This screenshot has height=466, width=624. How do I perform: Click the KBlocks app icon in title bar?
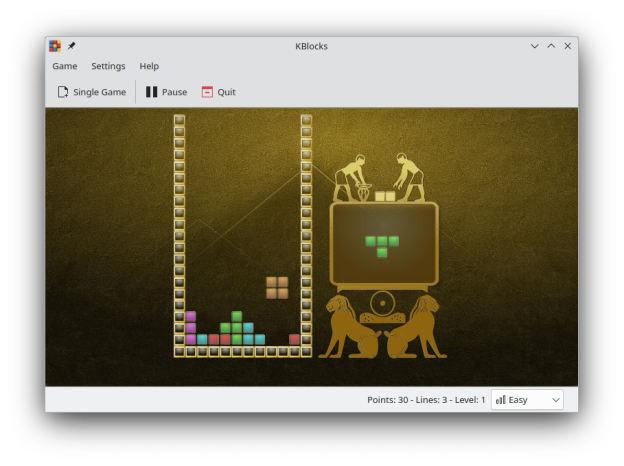(x=55, y=46)
